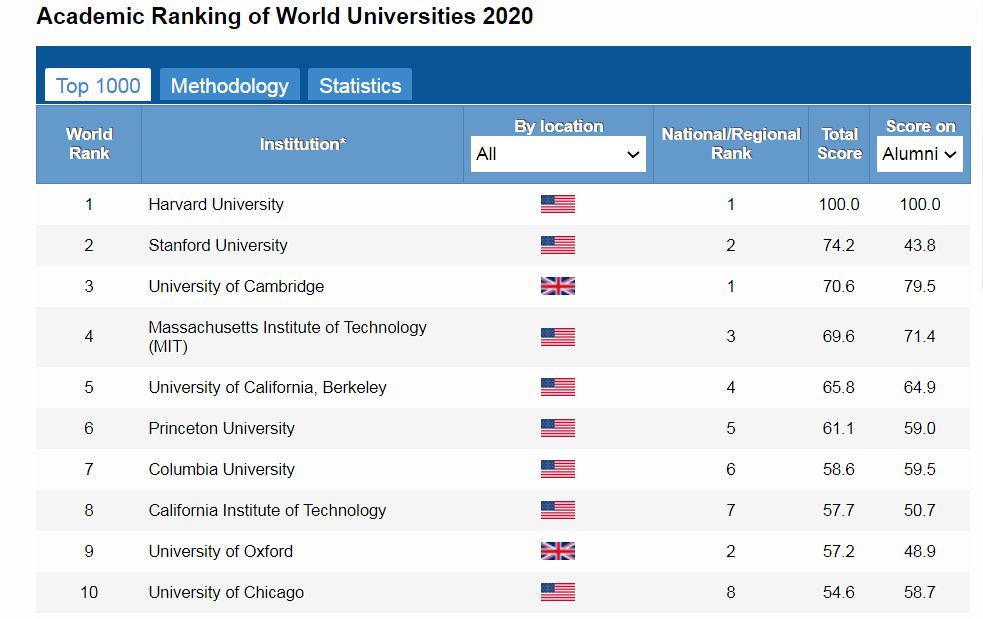Open the Top 1000 tab
The image size is (983, 619).
coord(98,85)
